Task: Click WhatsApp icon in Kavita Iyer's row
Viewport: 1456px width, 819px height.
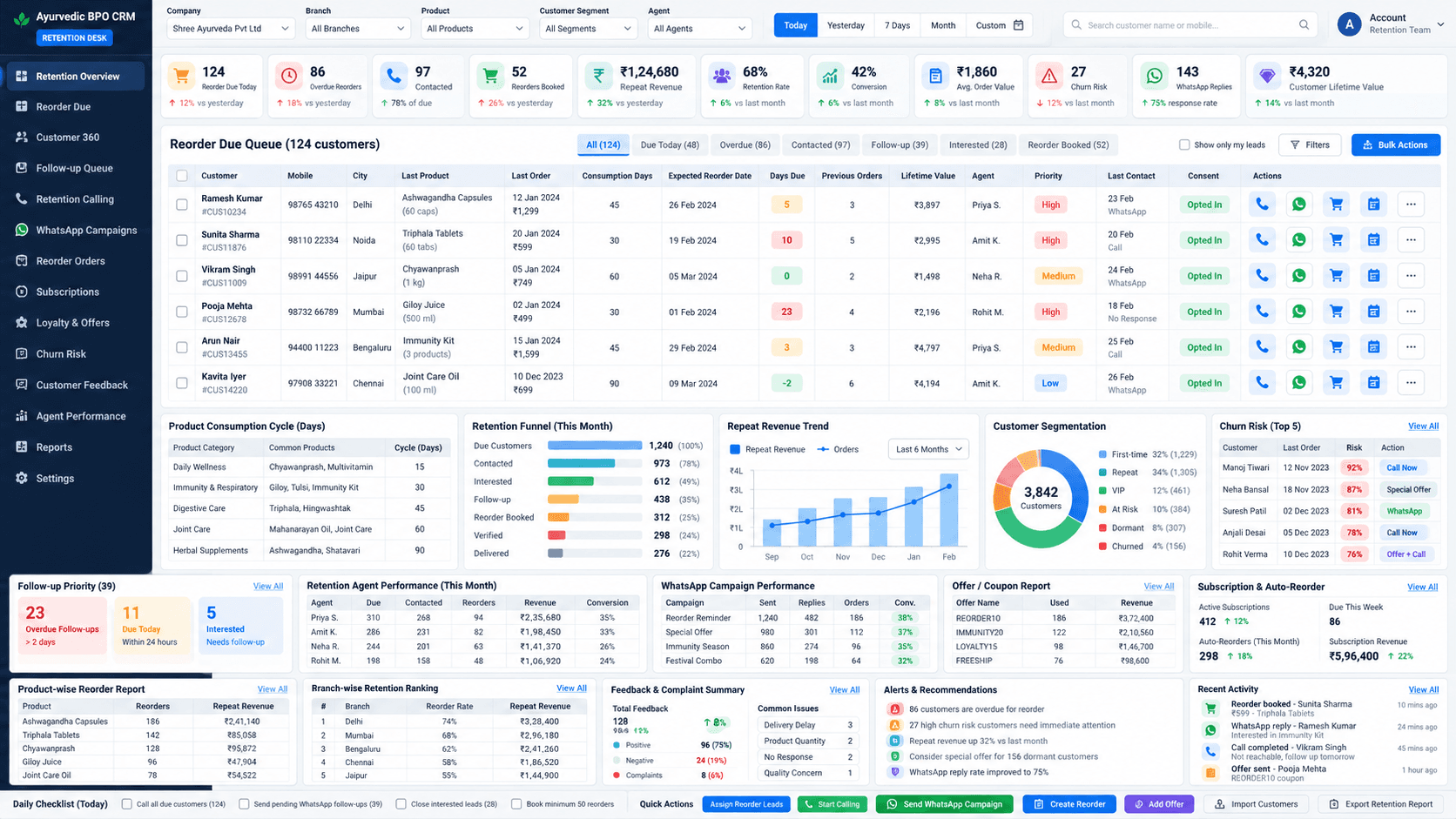Action: click(x=1299, y=383)
